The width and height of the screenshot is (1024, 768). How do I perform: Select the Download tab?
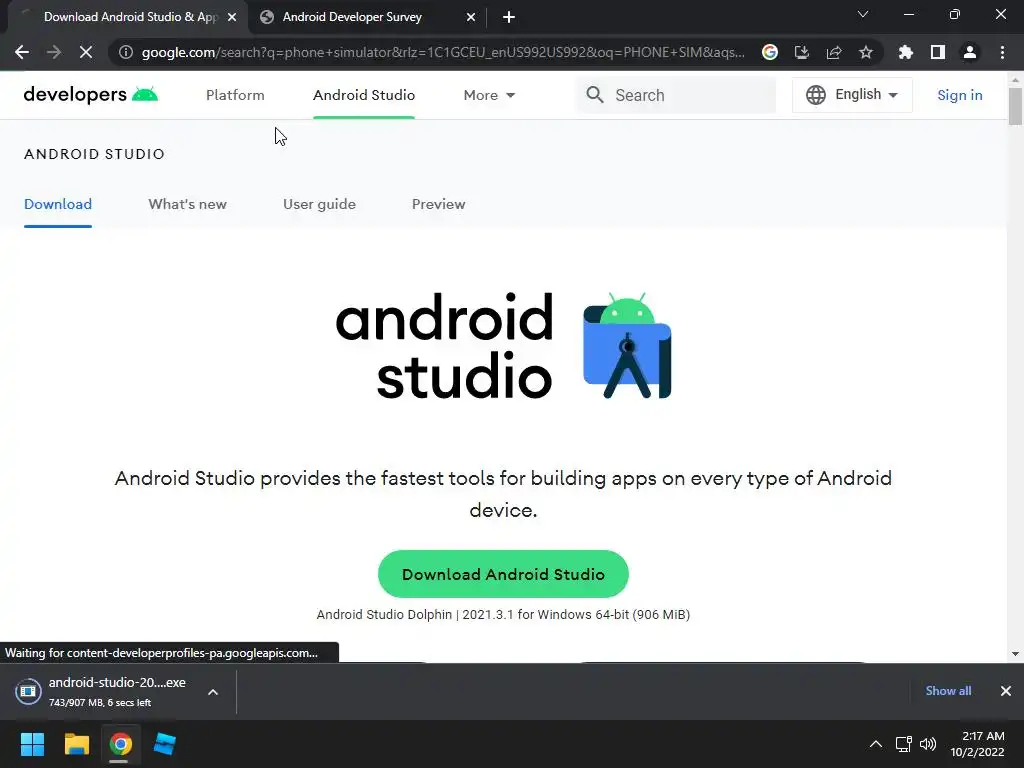coord(57,204)
